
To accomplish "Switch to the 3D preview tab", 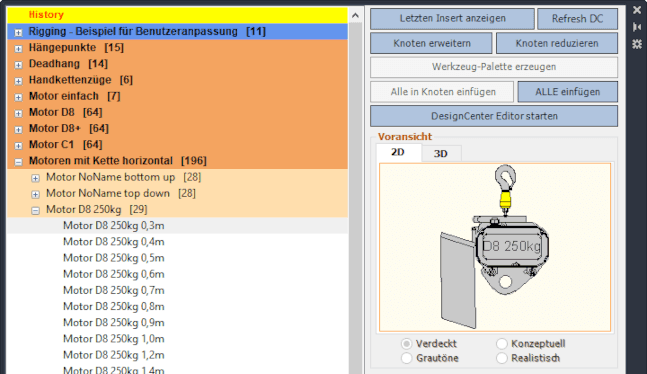I will point(441,154).
